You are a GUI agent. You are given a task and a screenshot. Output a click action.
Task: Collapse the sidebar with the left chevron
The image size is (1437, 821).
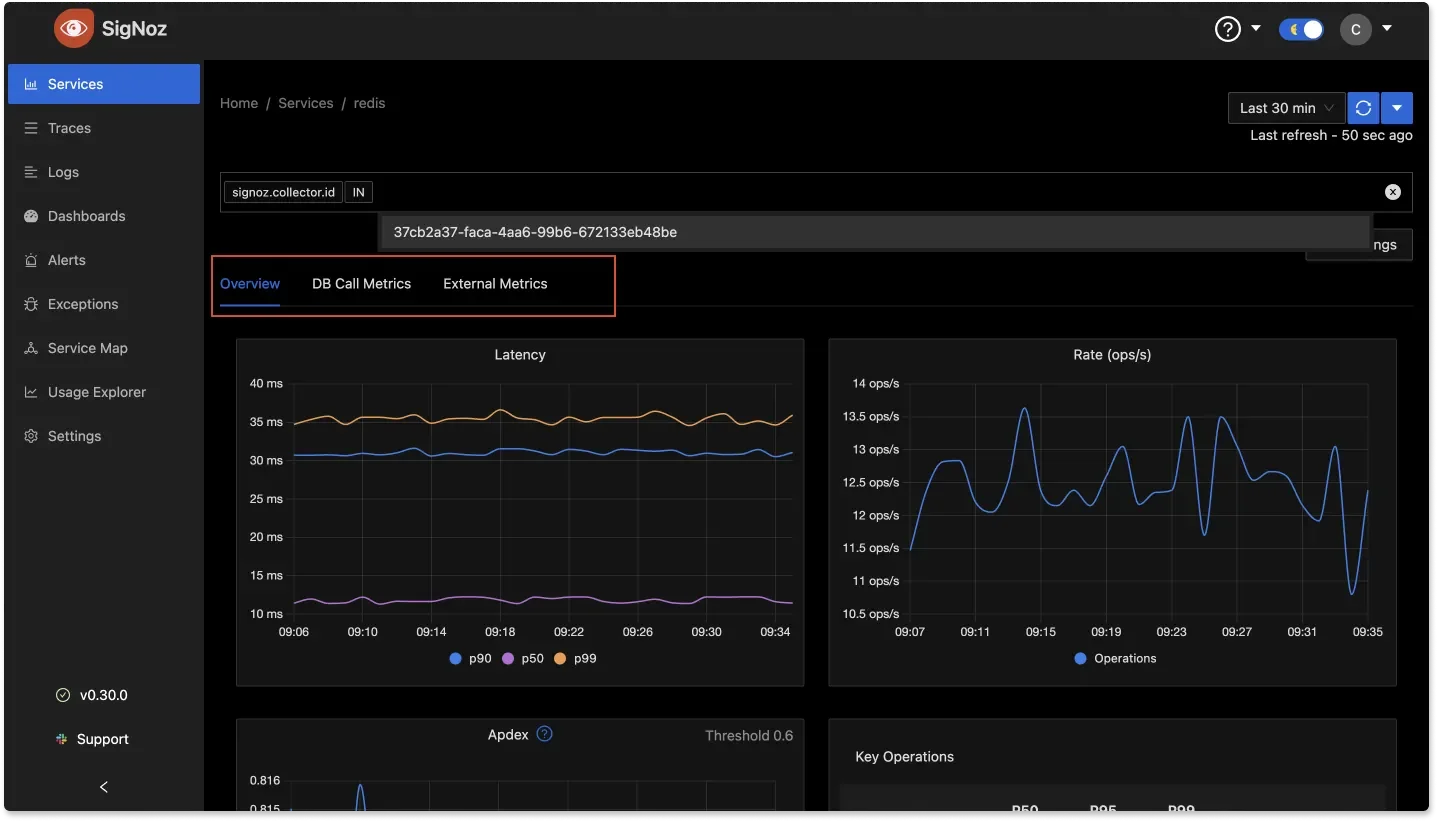(104, 787)
